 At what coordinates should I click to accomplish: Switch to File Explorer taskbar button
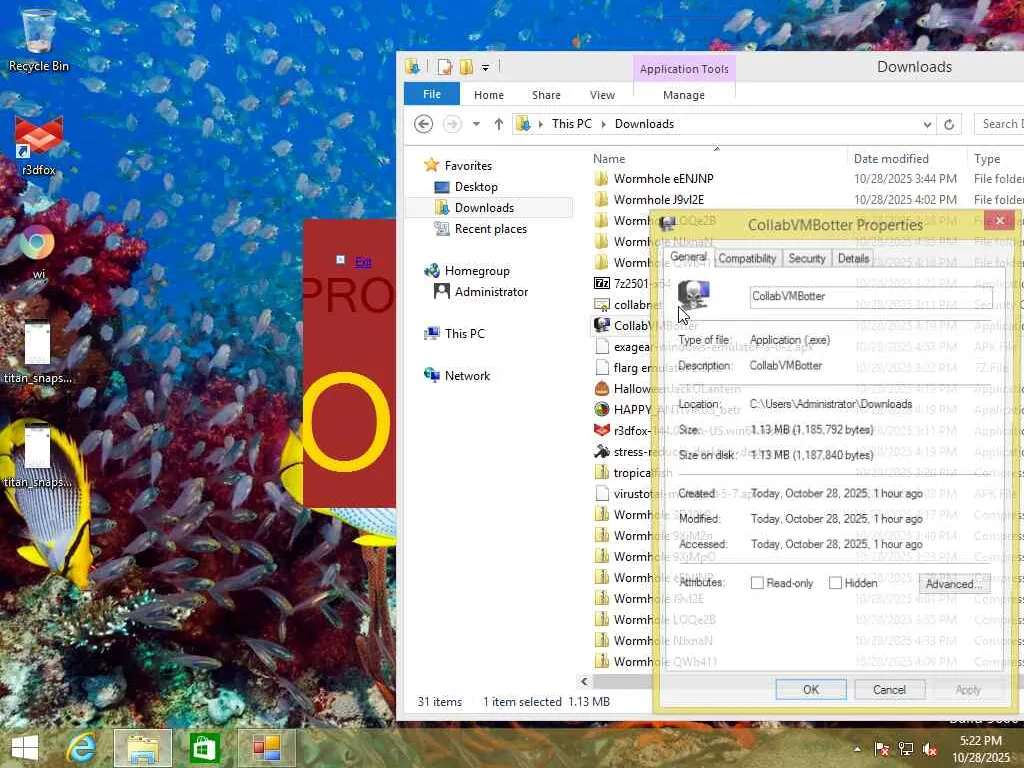coord(143,748)
